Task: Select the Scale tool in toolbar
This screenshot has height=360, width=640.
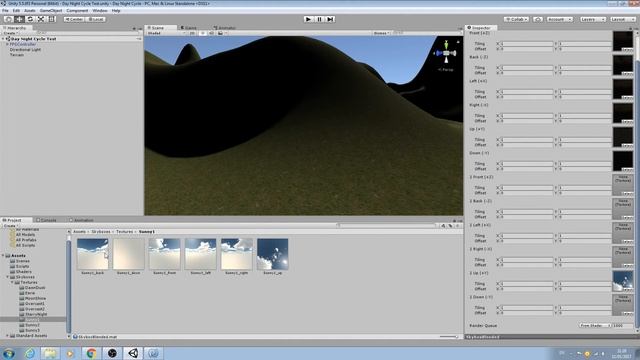Action: pyautogui.click(x=41, y=19)
